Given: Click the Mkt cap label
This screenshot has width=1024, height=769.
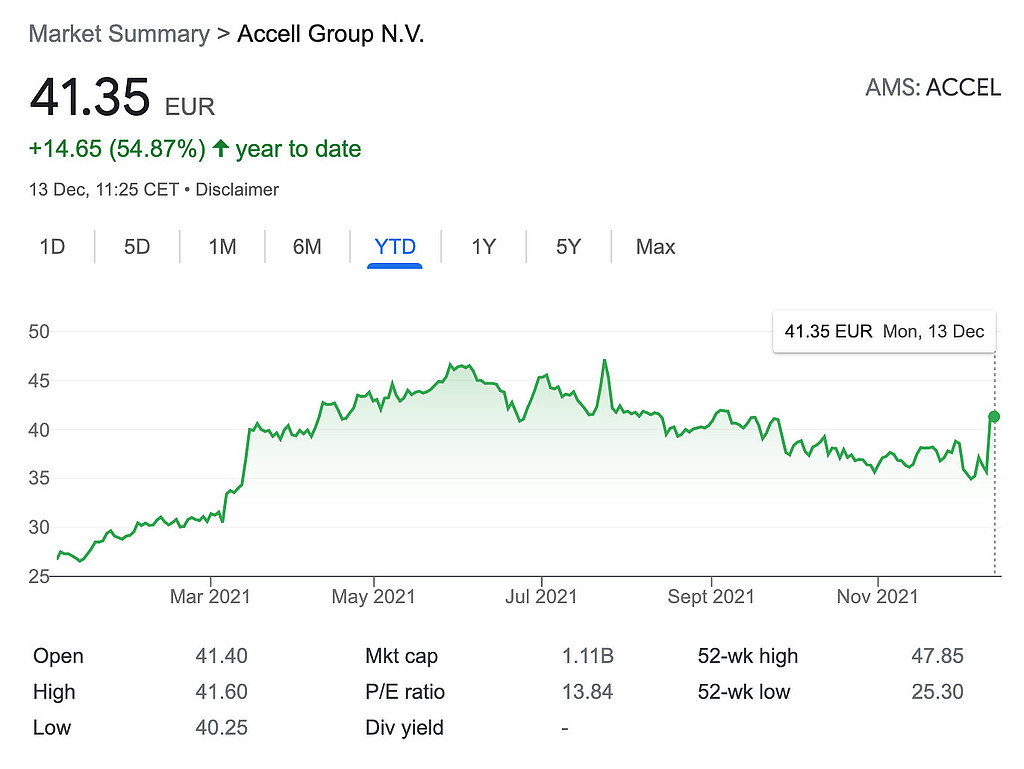Looking at the screenshot, I should click(401, 656).
